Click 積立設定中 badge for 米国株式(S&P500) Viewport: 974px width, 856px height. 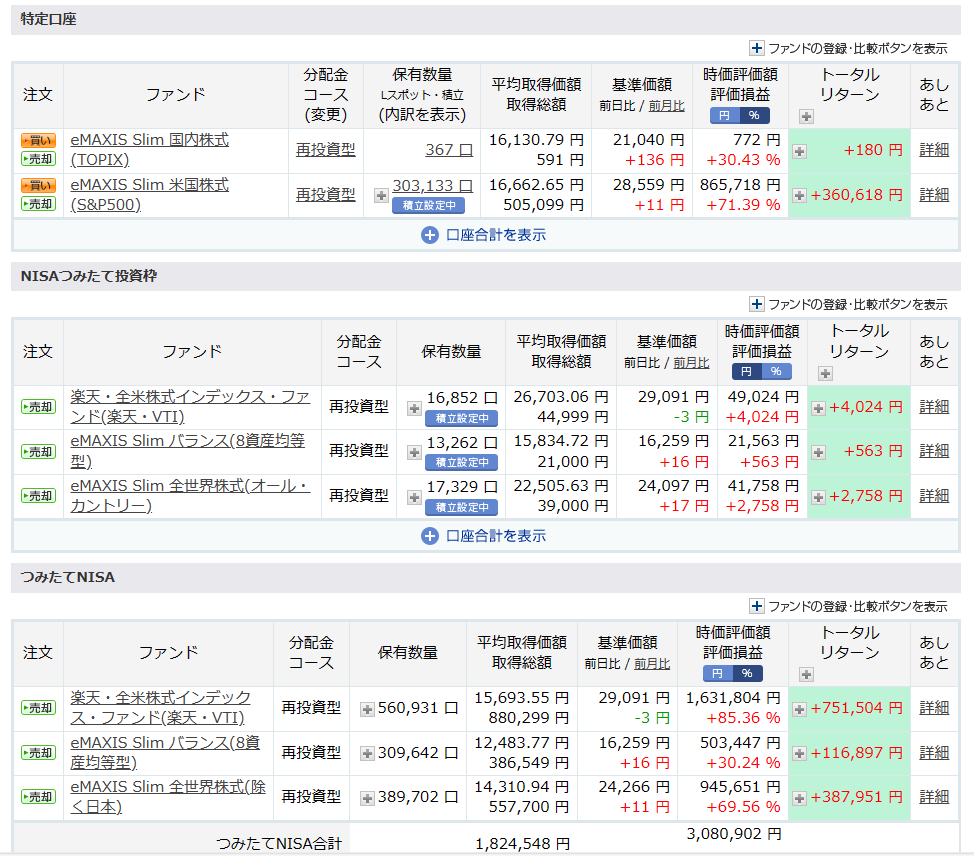point(429,206)
